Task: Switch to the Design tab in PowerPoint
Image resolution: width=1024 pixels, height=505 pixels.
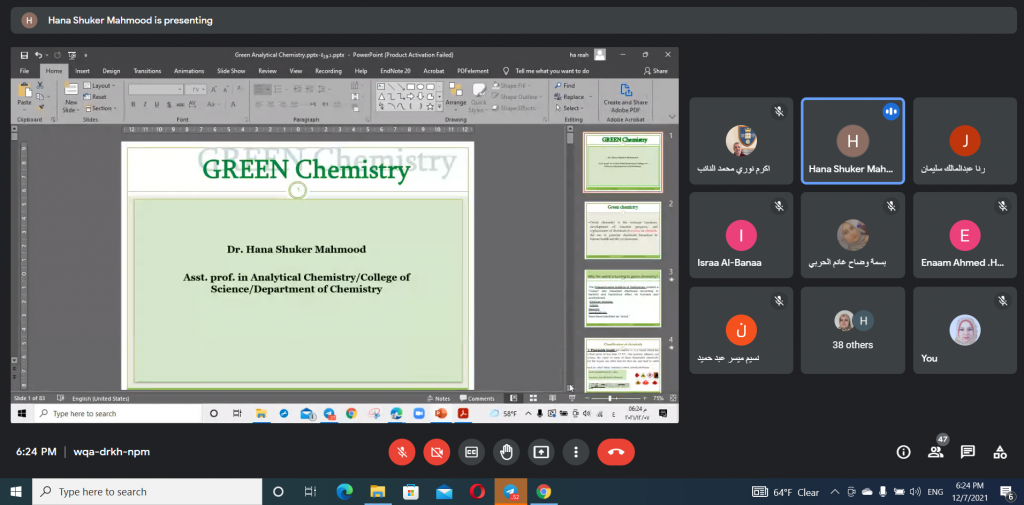Action: [x=111, y=71]
